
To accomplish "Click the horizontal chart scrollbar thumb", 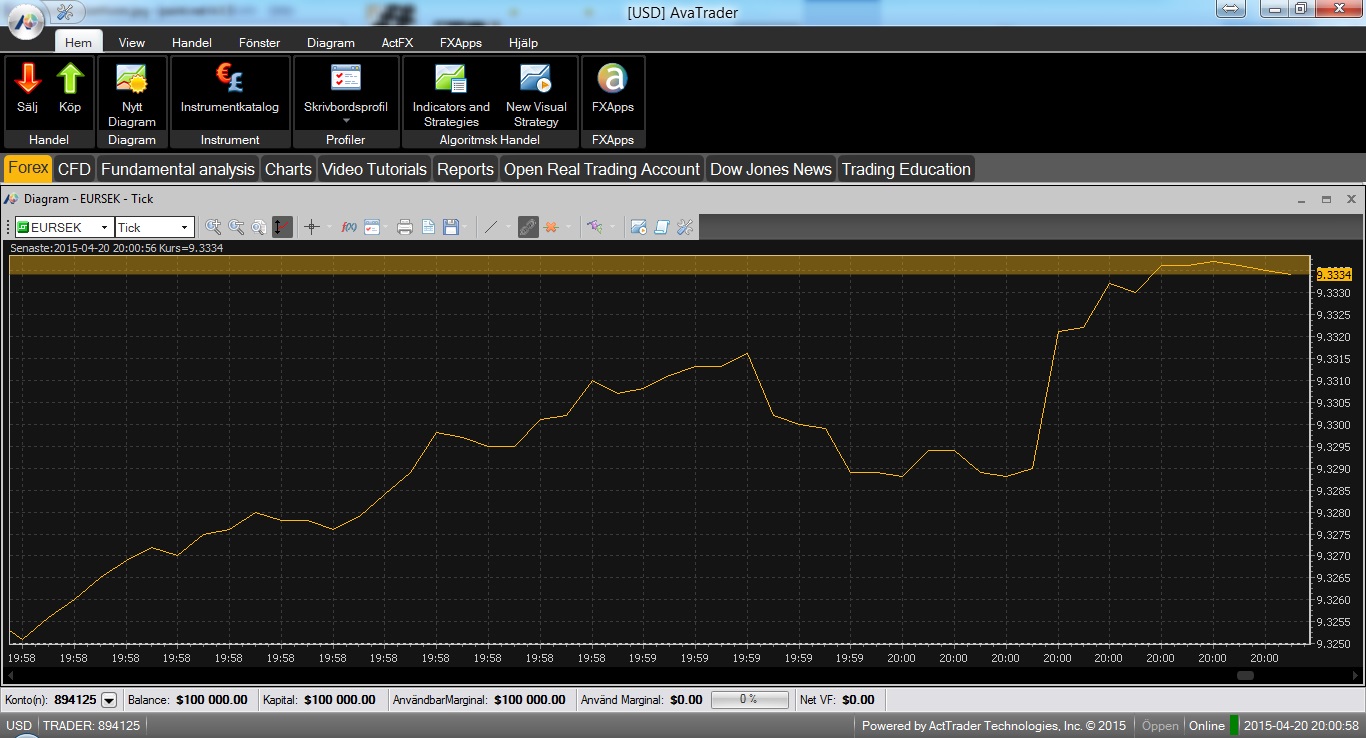I will pos(1245,676).
